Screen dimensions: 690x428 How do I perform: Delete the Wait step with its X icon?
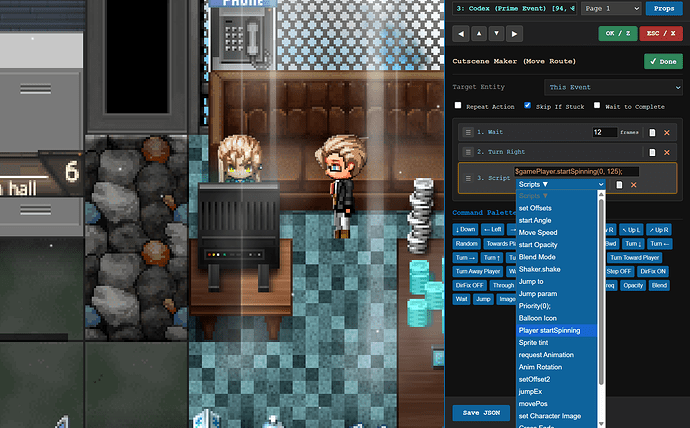tap(667, 132)
